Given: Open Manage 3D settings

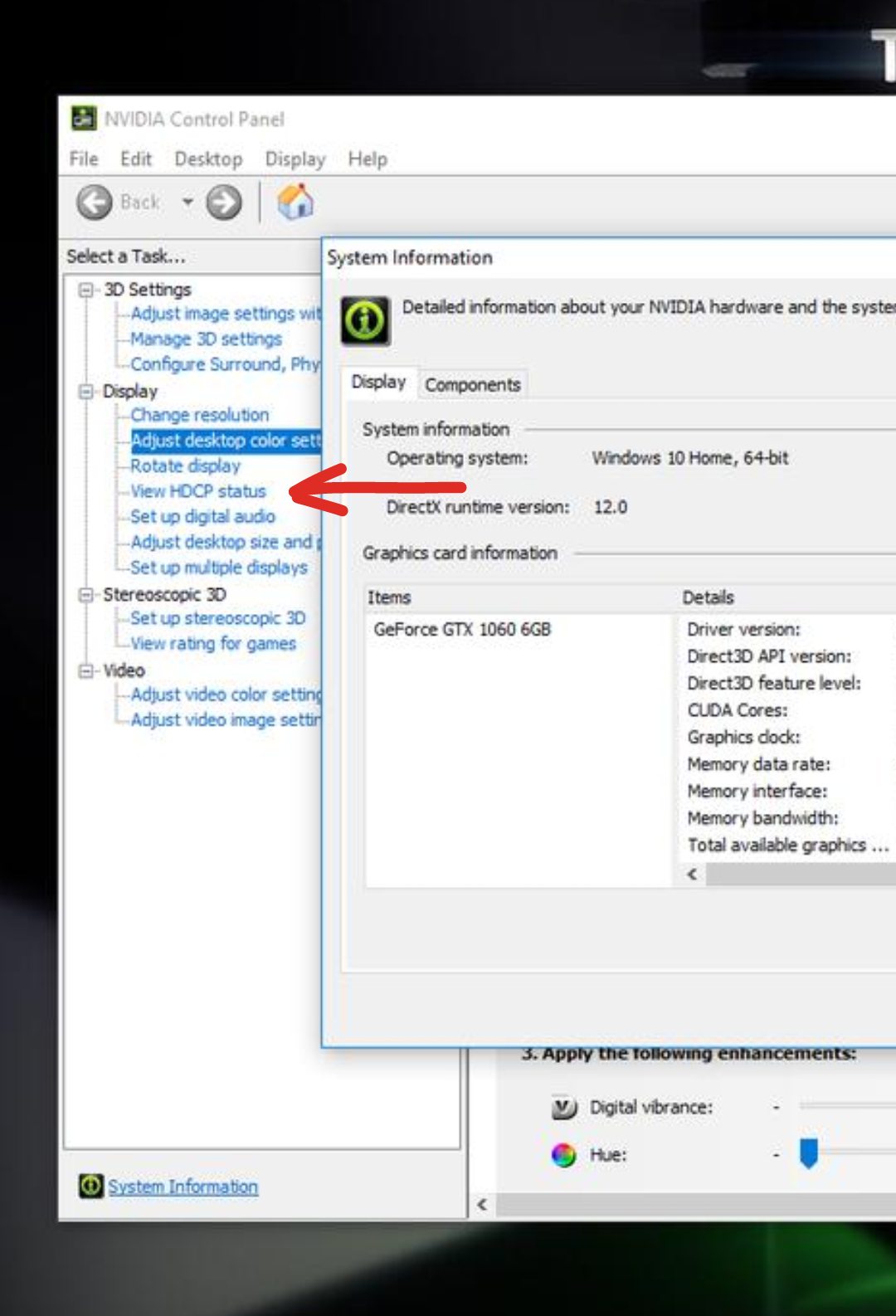Looking at the screenshot, I should tap(206, 339).
